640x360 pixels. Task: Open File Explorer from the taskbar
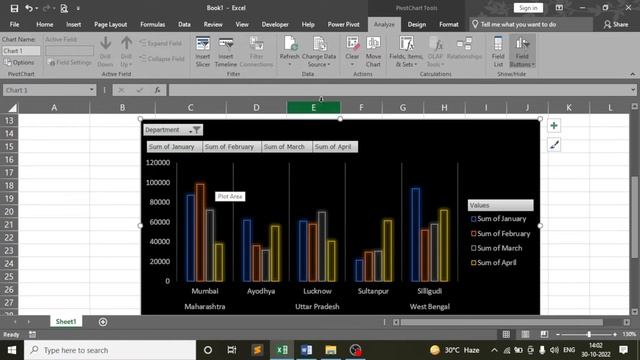pyautogui.click(x=331, y=350)
